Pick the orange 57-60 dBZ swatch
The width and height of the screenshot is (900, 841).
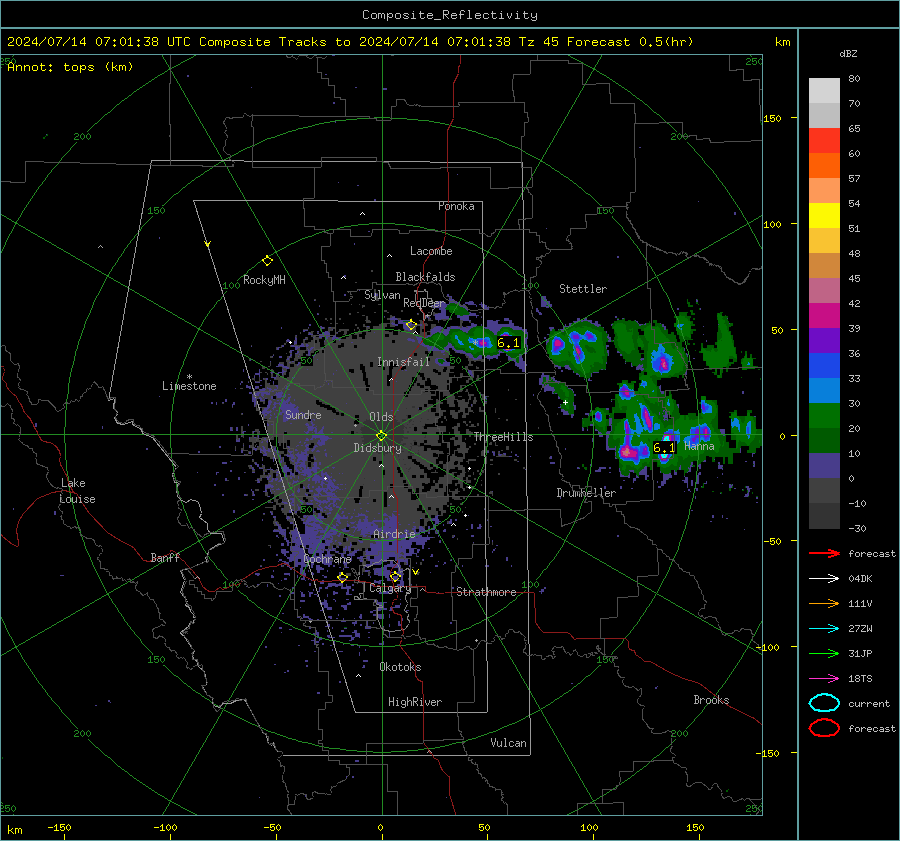[x=824, y=165]
